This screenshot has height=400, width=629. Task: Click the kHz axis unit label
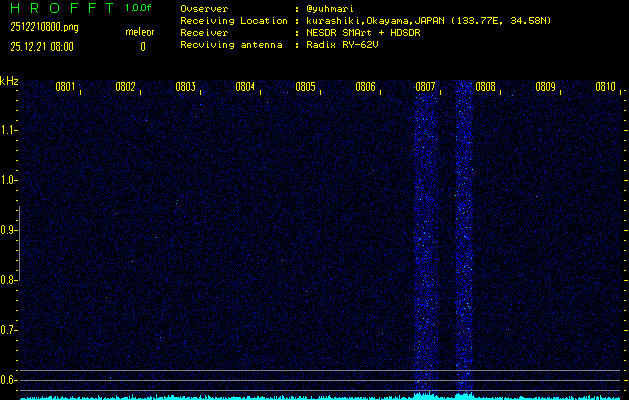tap(9, 81)
